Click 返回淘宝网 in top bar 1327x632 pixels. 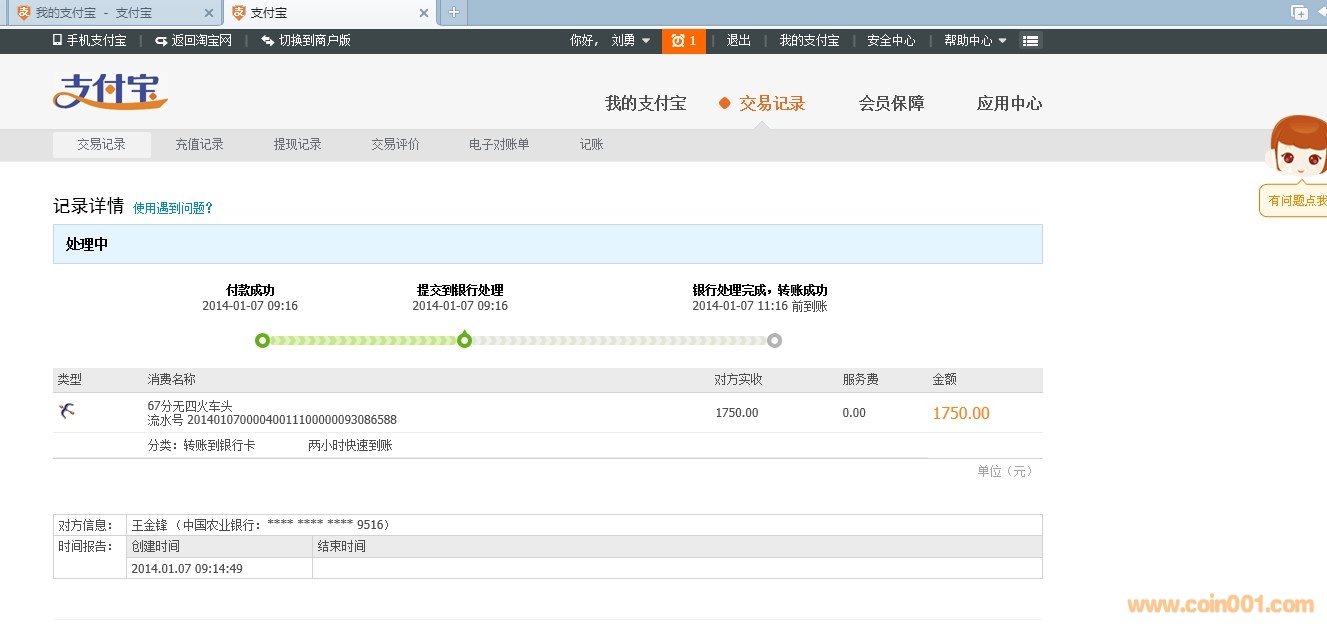pos(194,41)
